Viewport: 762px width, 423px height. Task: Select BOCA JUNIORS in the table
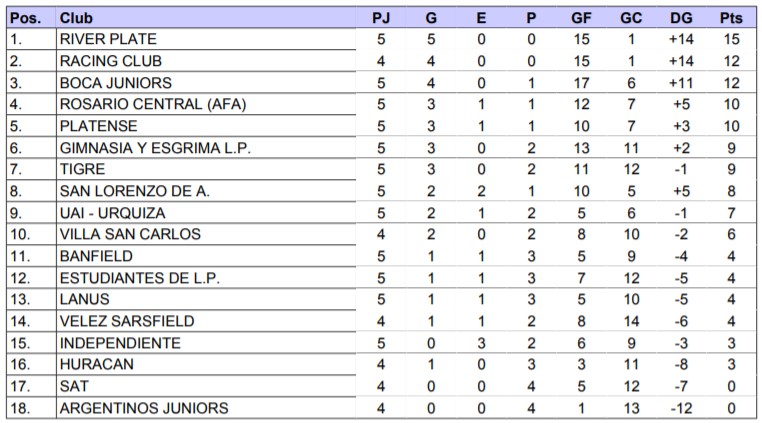click(116, 82)
